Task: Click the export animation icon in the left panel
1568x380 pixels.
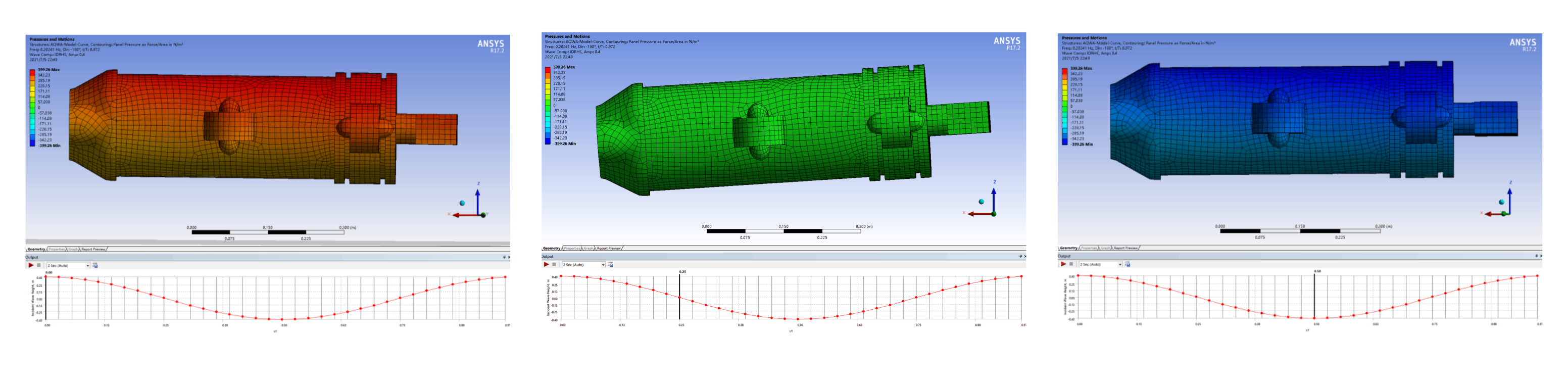Action: coord(95,265)
